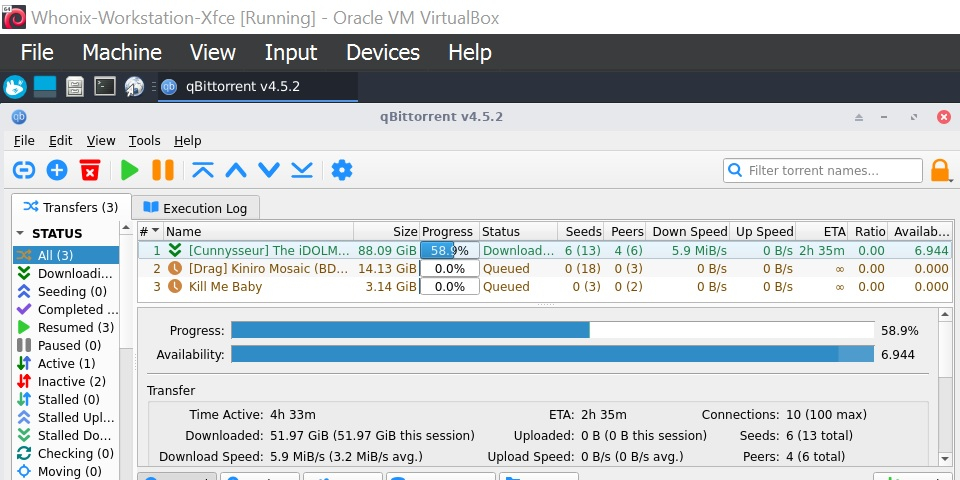Image resolution: width=960 pixels, height=480 pixels.
Task: Select the Kill Me Baby torrent row
Action: tap(544, 287)
